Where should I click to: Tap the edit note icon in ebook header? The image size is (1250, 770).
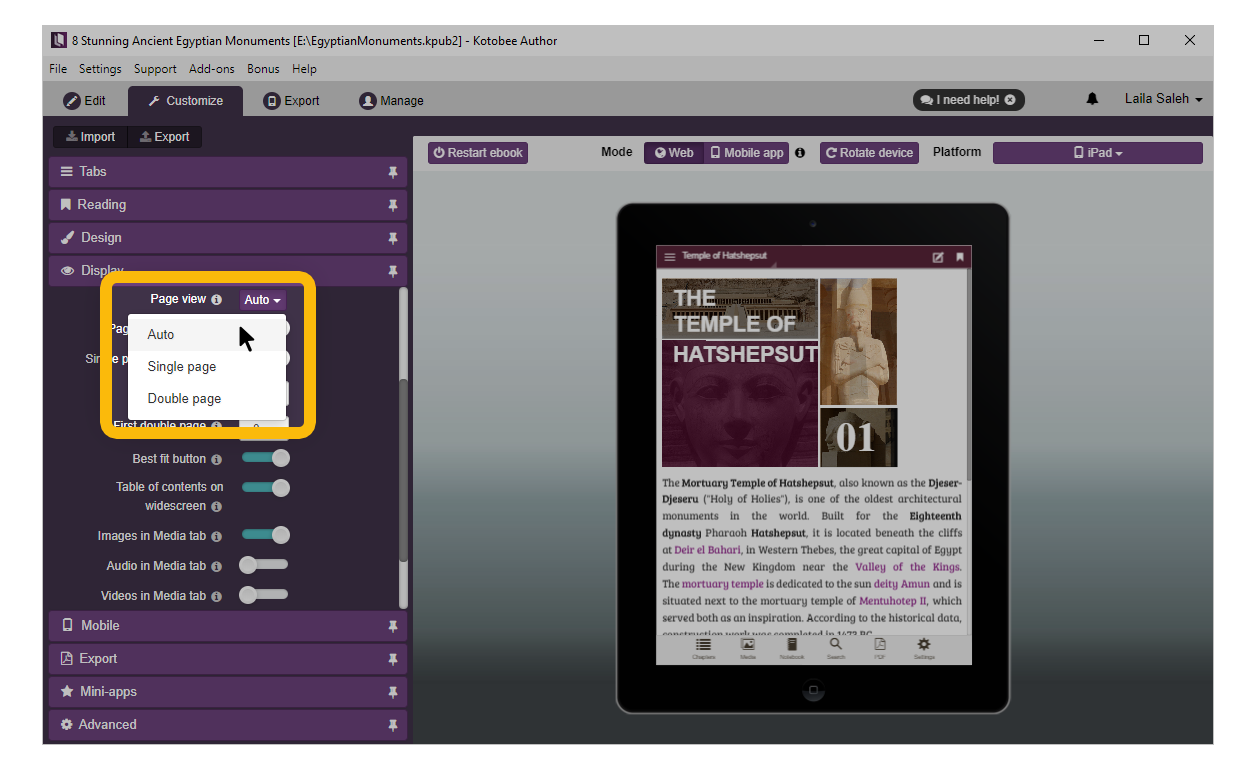(x=938, y=257)
